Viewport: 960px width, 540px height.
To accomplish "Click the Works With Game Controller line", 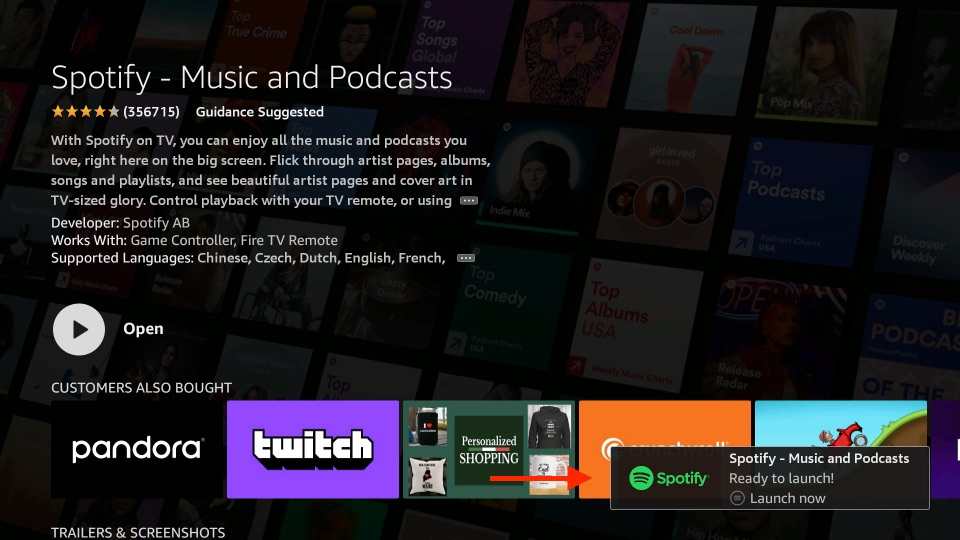I will click(194, 241).
